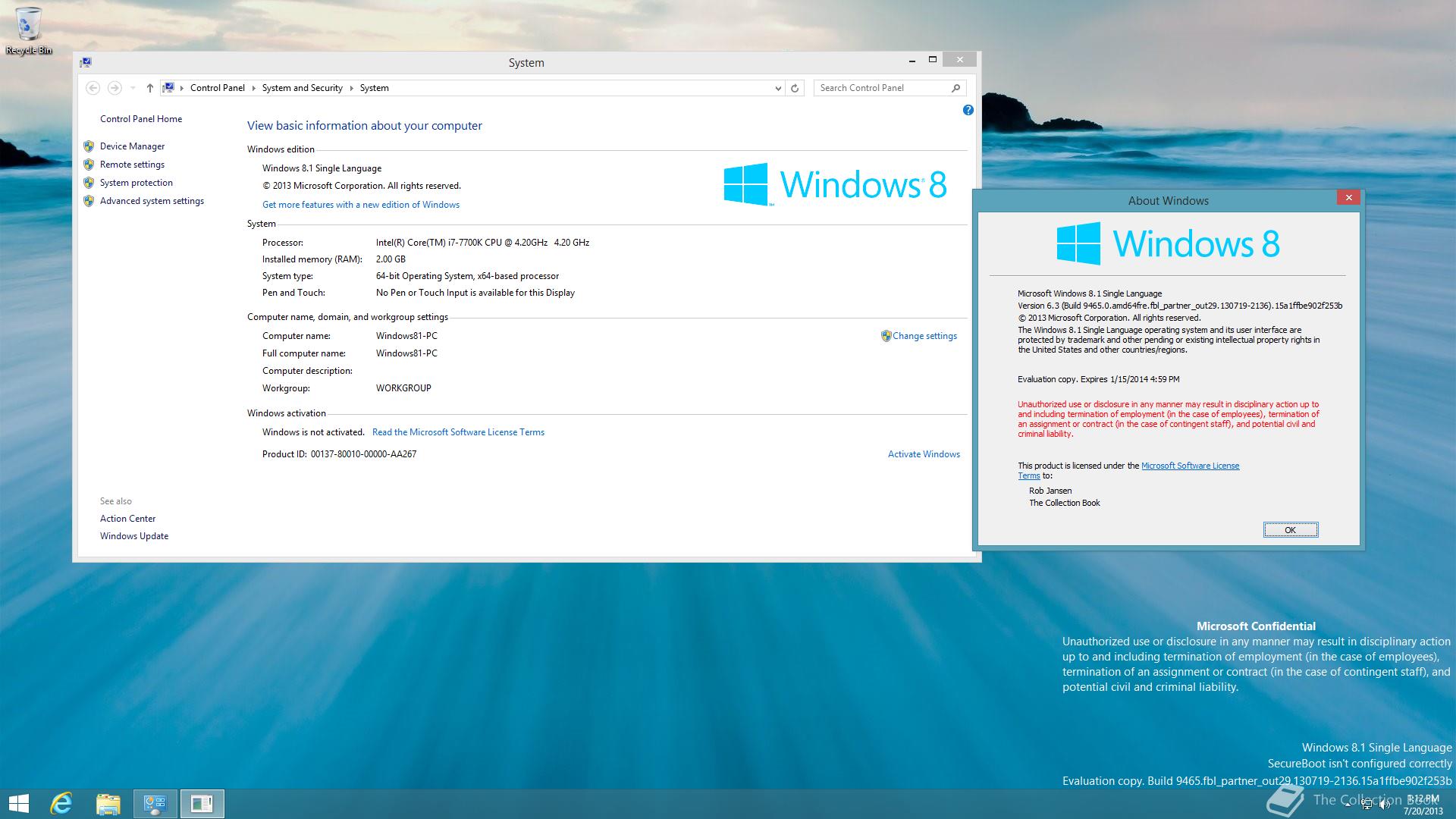Select the Product ID text 00137-80010-00000-AA267
This screenshot has width=1456, height=819.
[363, 454]
